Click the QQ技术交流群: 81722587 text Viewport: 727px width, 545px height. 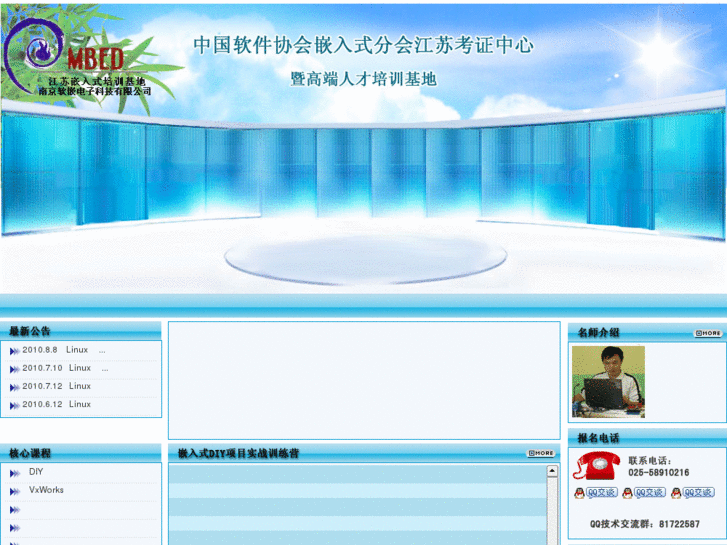click(x=644, y=524)
